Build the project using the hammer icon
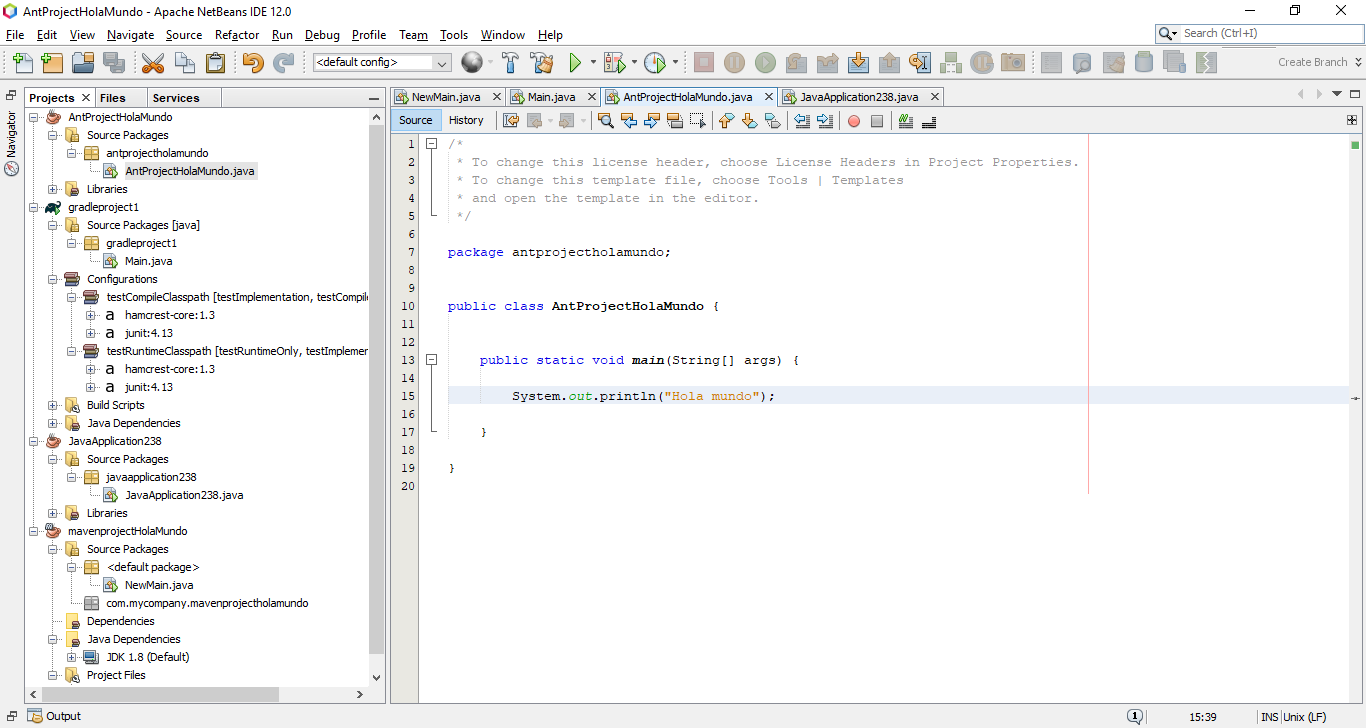Screen dimensions: 1366x728 click(x=510, y=62)
